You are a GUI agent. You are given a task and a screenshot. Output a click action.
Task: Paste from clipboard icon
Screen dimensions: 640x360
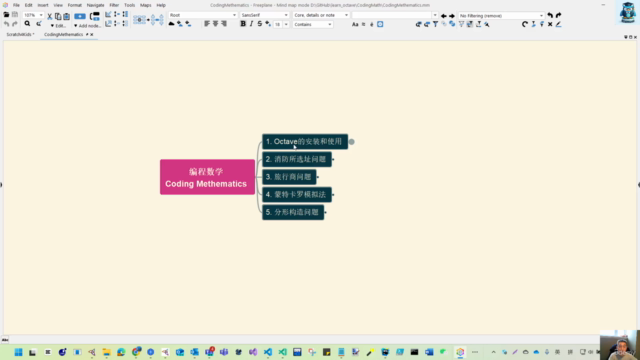(67, 16)
